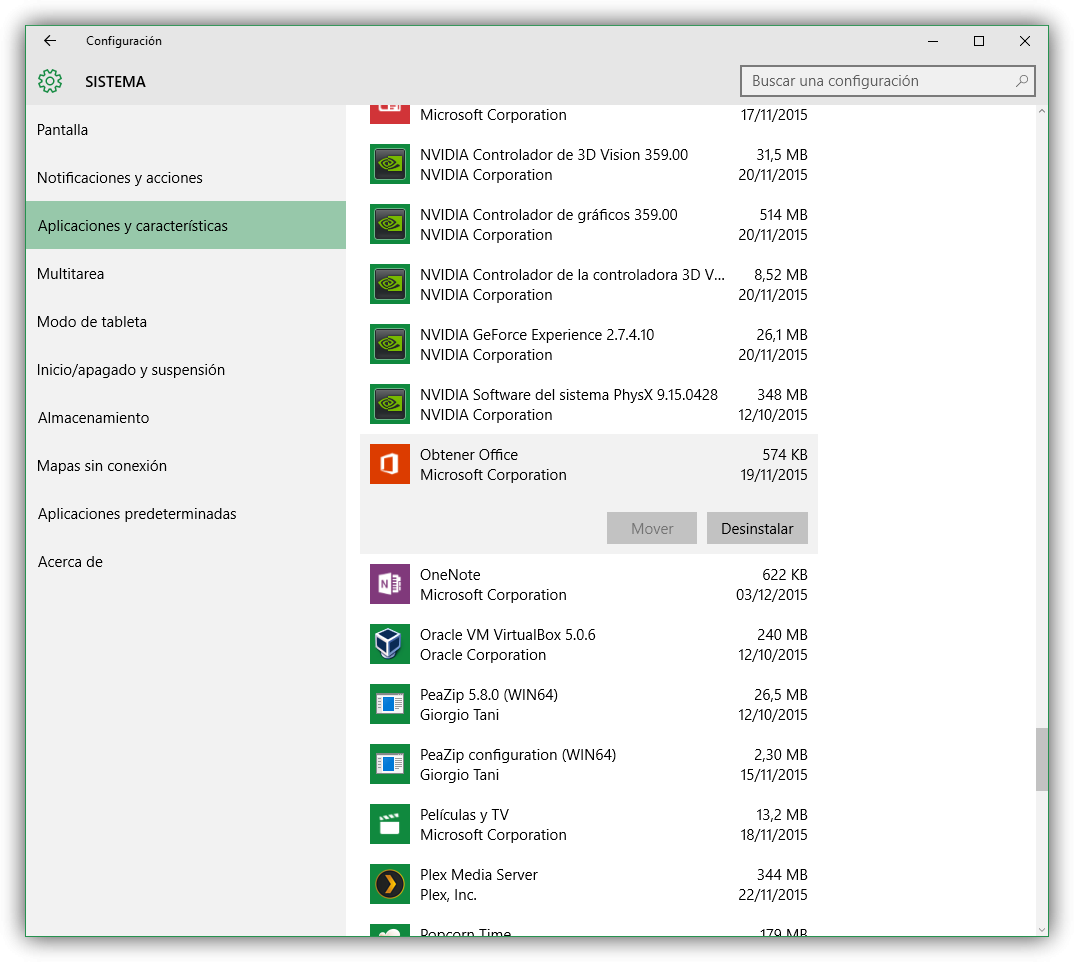
Task: Open Mapas sin conexión
Action: 186,465
